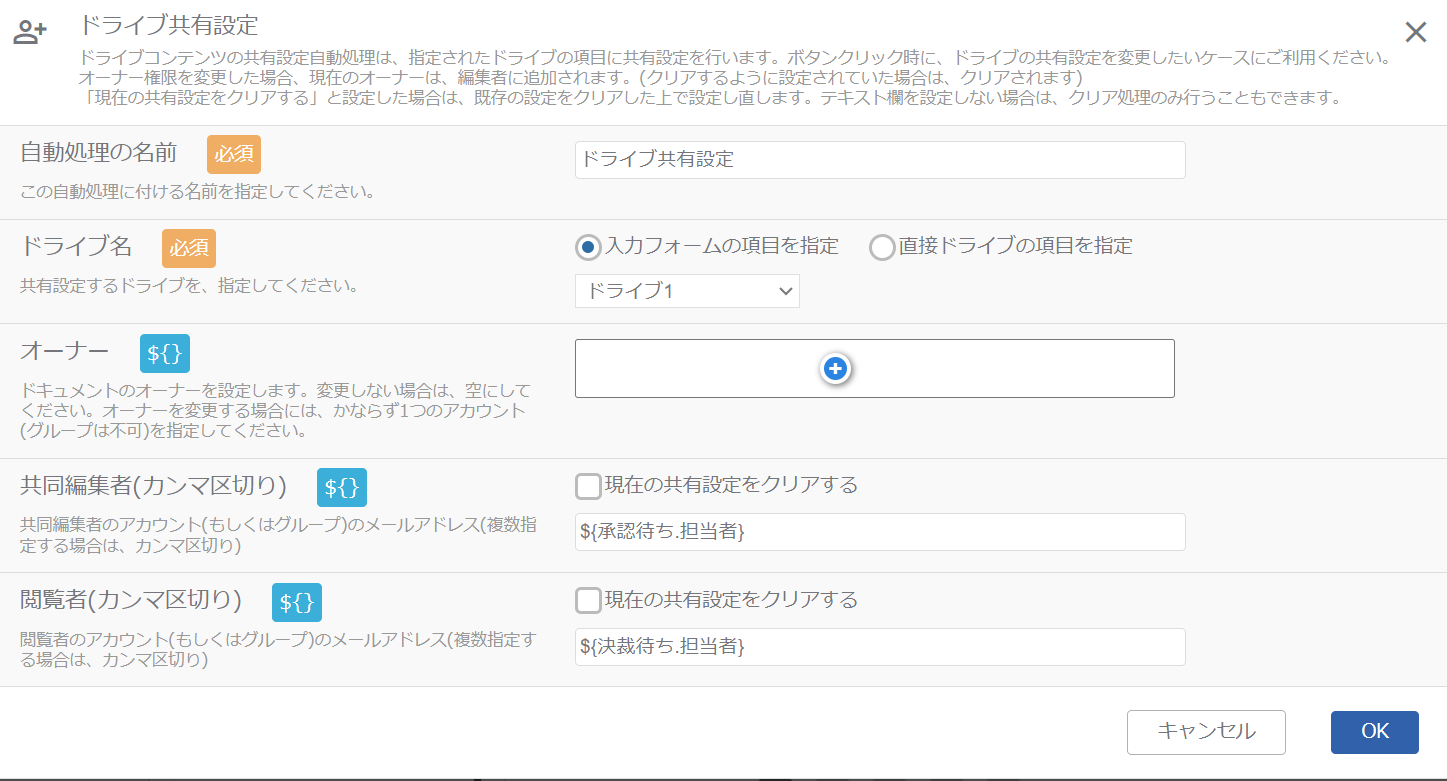The height and width of the screenshot is (781, 1447).
Task: Click the 自動処理の名前 text field
Action: [880, 160]
